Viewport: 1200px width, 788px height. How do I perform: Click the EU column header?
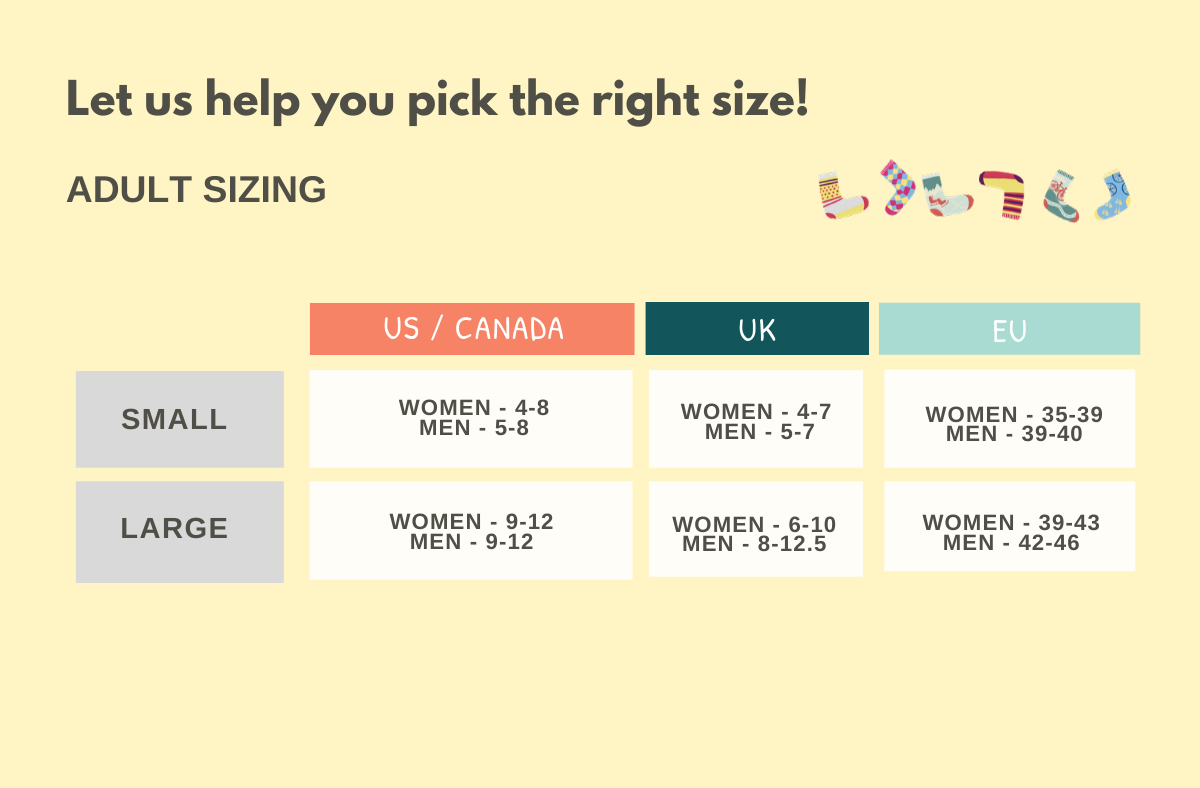[x=1009, y=329]
